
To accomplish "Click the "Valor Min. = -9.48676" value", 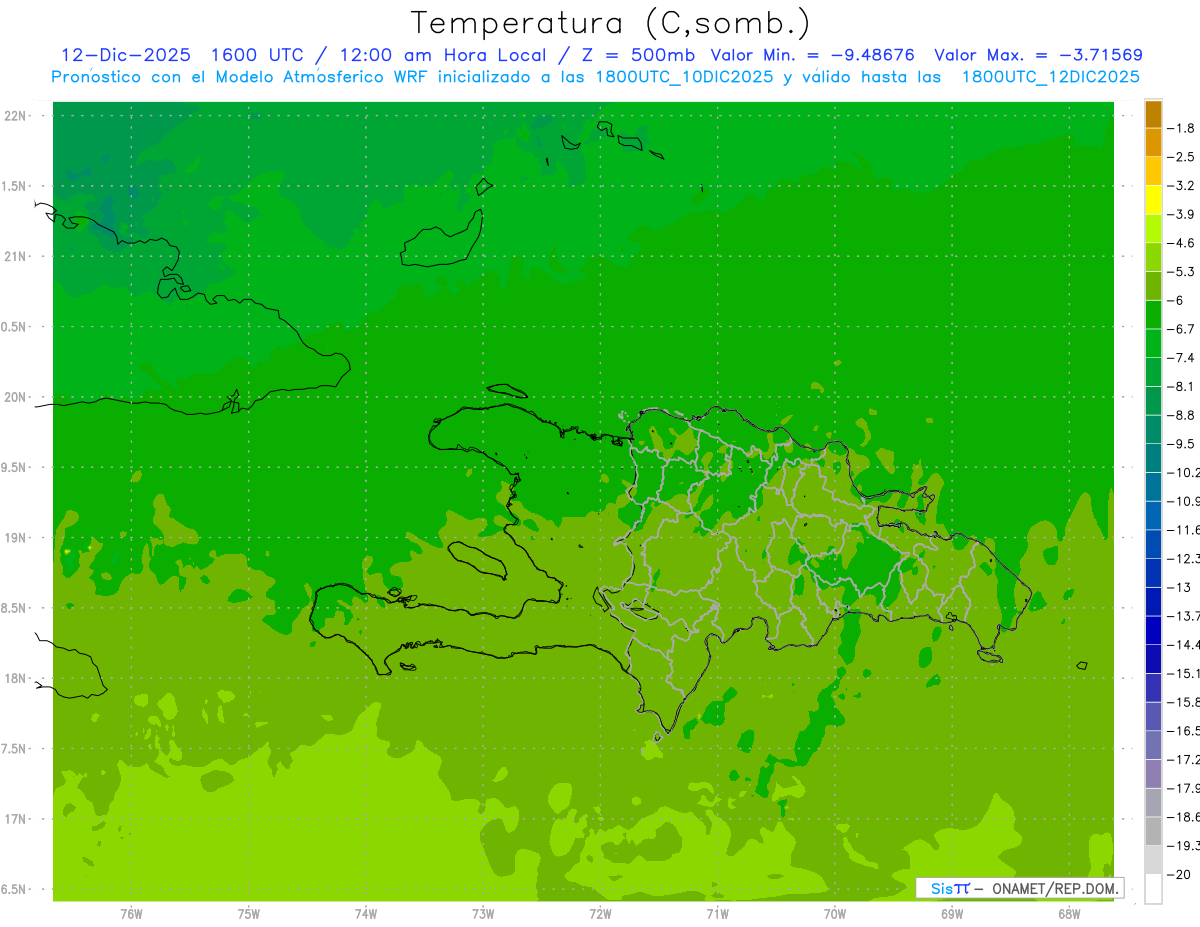I will tap(812, 55).
